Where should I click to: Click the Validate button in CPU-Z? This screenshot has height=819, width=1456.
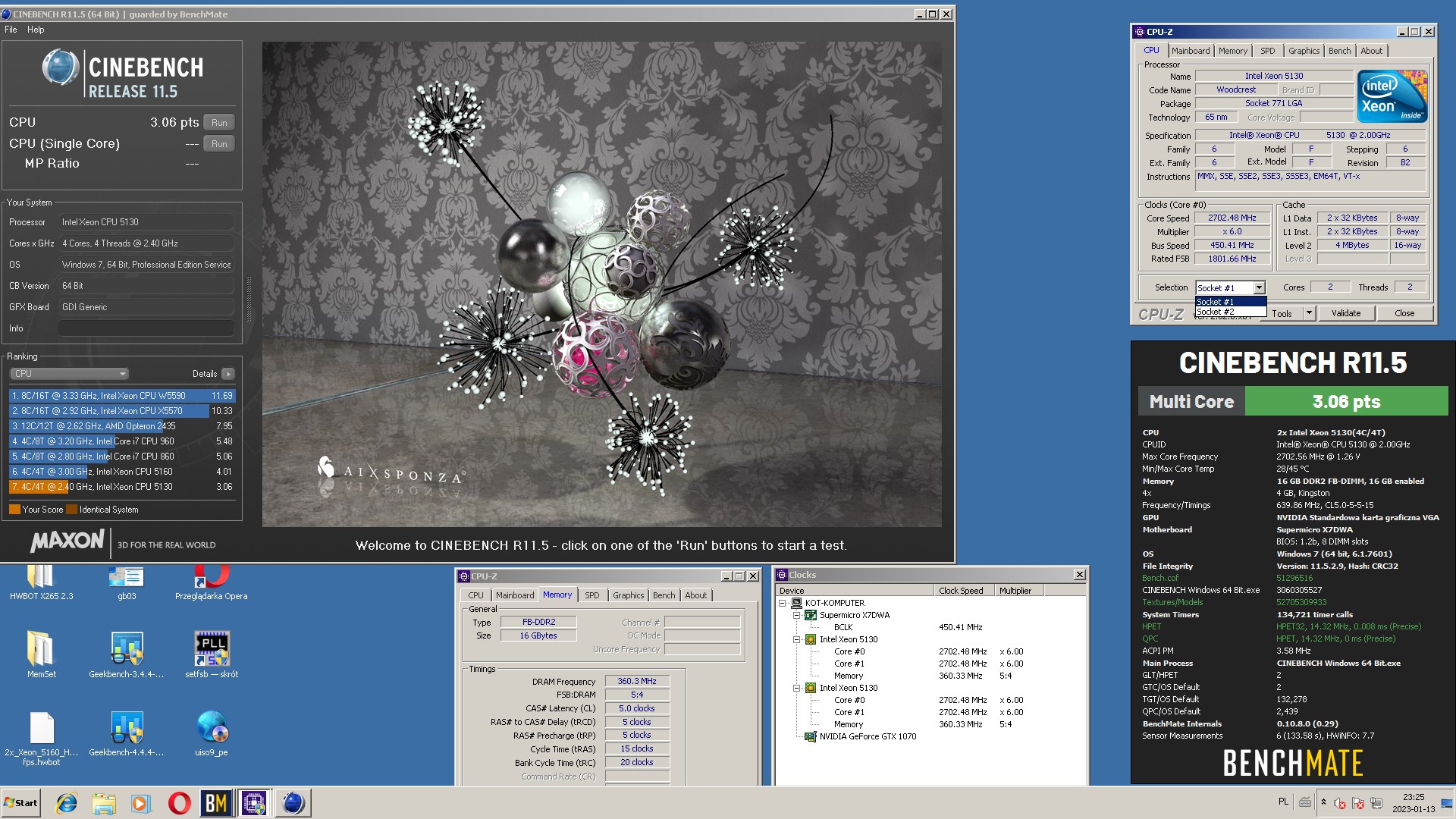(1346, 313)
